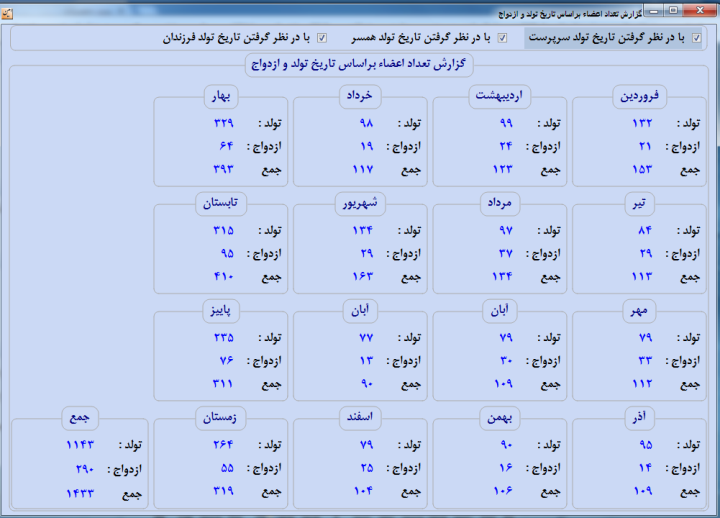Toggle the تاریخ تولد سرپرست checkbox

697,38
